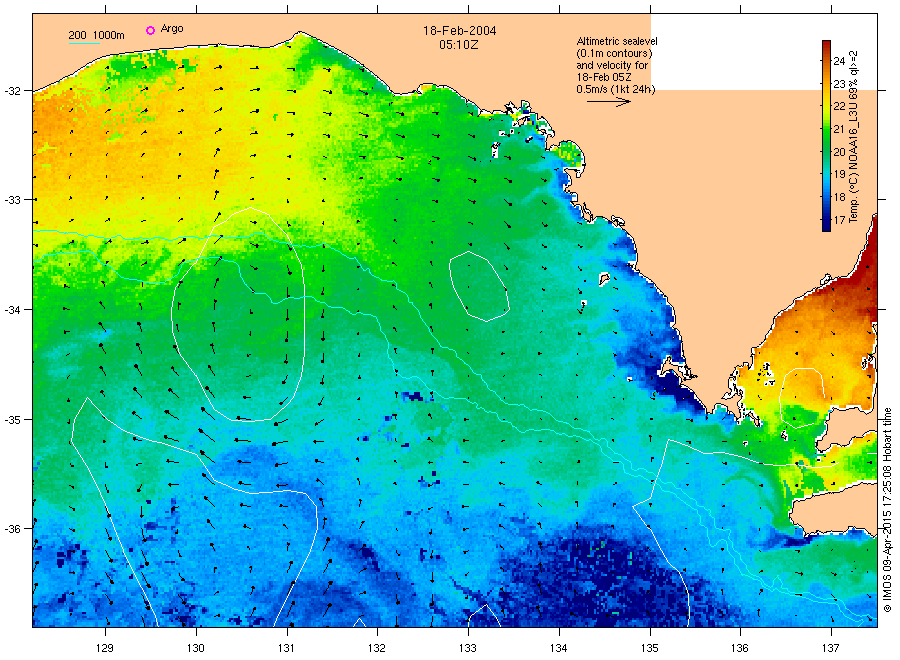900x660 pixels.
Task: Click the cyan isobath legend line sample
Action: pos(84,43)
